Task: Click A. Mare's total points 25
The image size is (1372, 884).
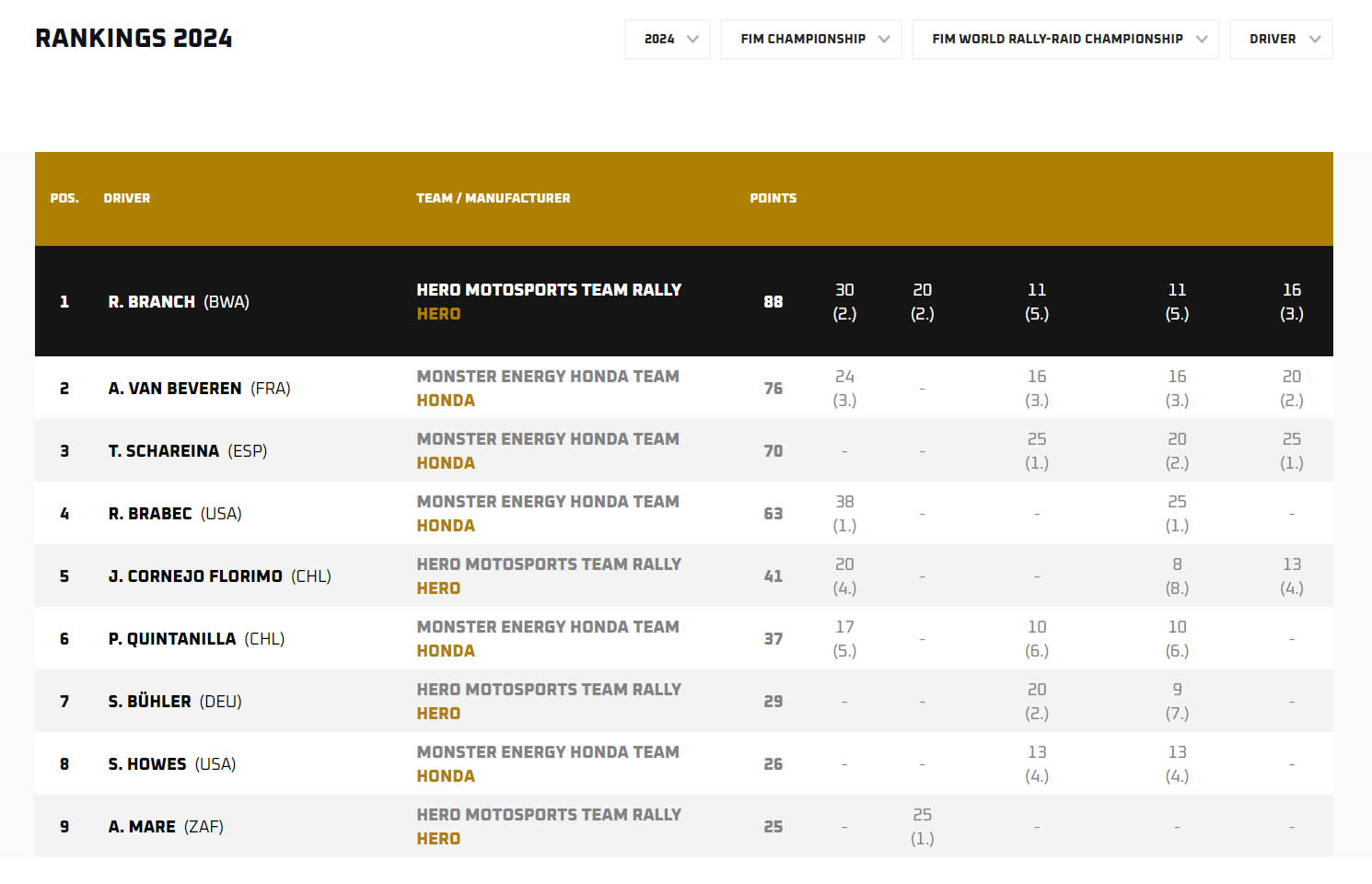Action: point(773,827)
